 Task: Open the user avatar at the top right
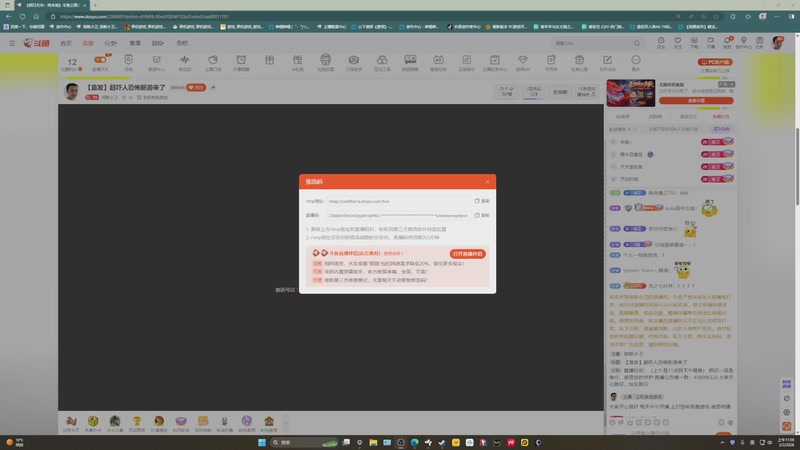[778, 43]
